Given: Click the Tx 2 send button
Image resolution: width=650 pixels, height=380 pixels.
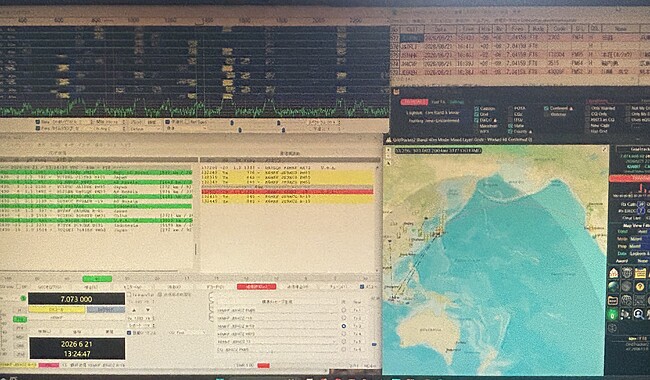Looking at the screenshot, I should click(x=357, y=318).
